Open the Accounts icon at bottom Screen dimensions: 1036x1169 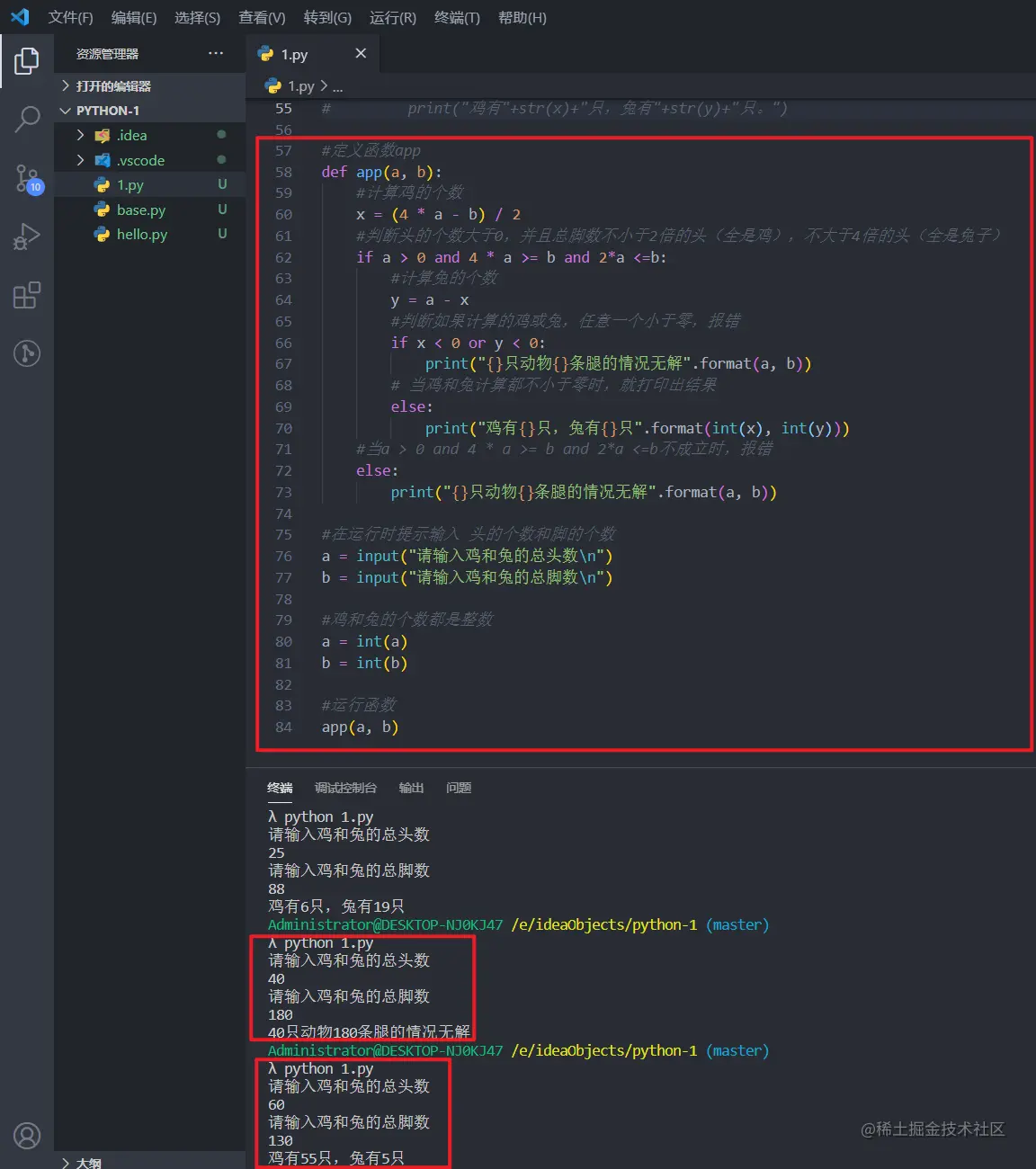click(x=27, y=1137)
